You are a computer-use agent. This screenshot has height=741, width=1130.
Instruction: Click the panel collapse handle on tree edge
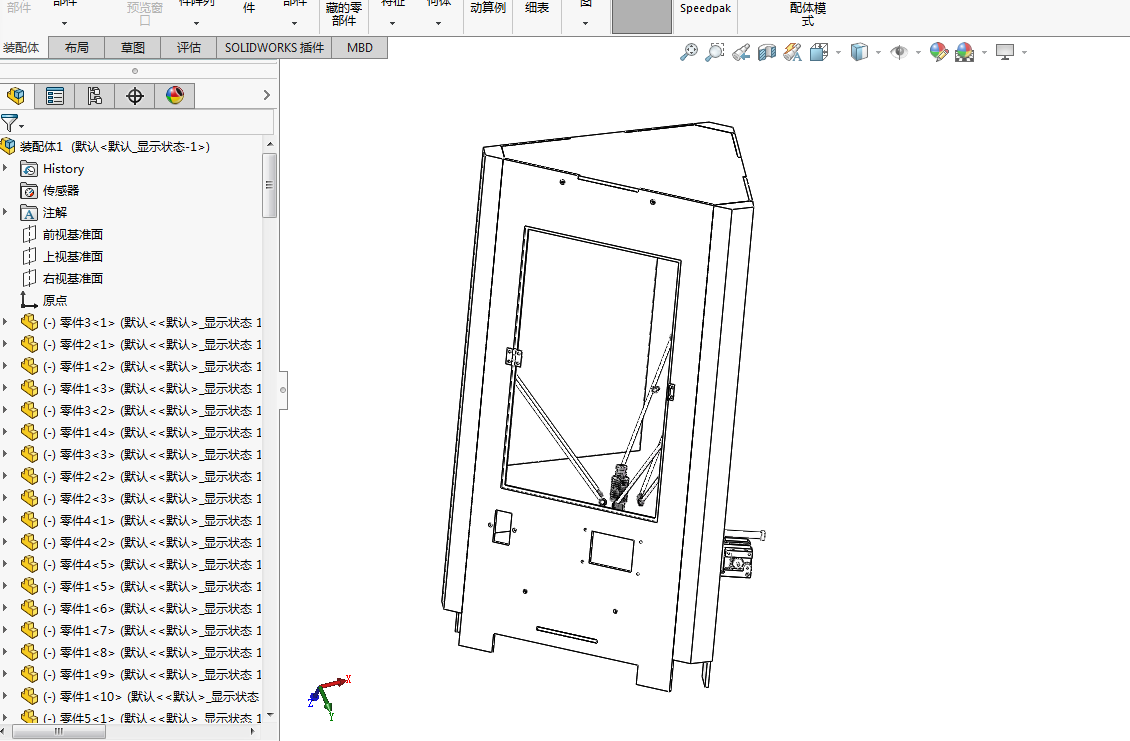coord(283,390)
